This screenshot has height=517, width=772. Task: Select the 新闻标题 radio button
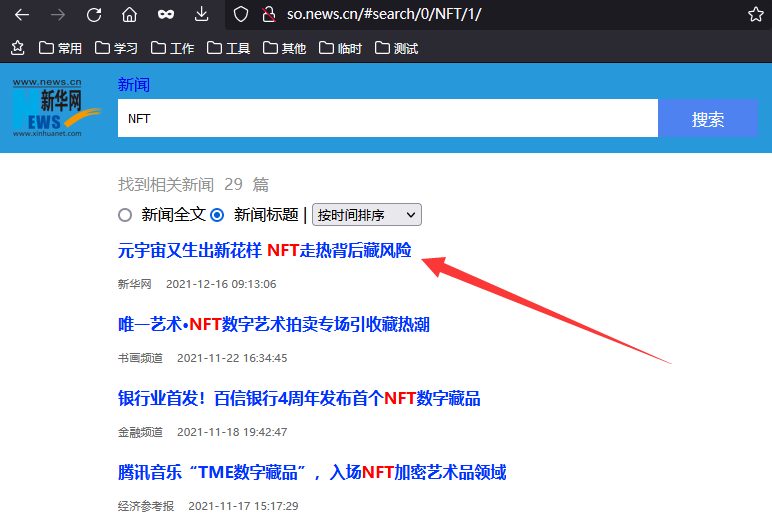tap(217, 215)
